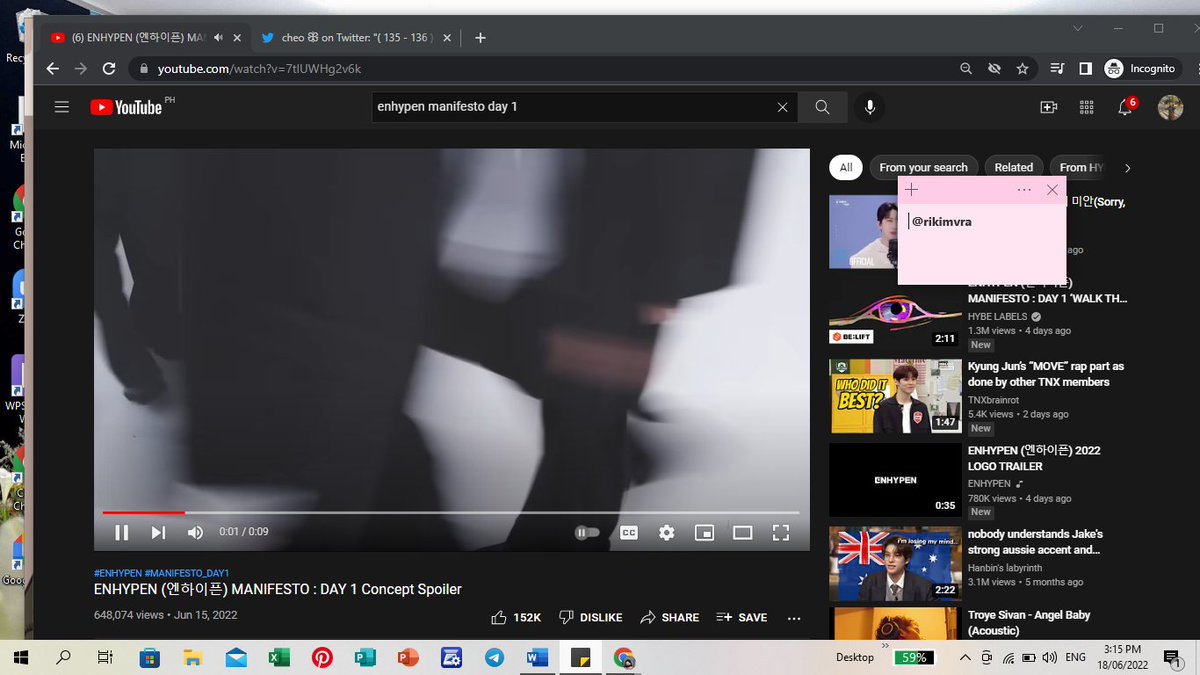
Task: Like the video with 152K likes
Action: [516, 618]
